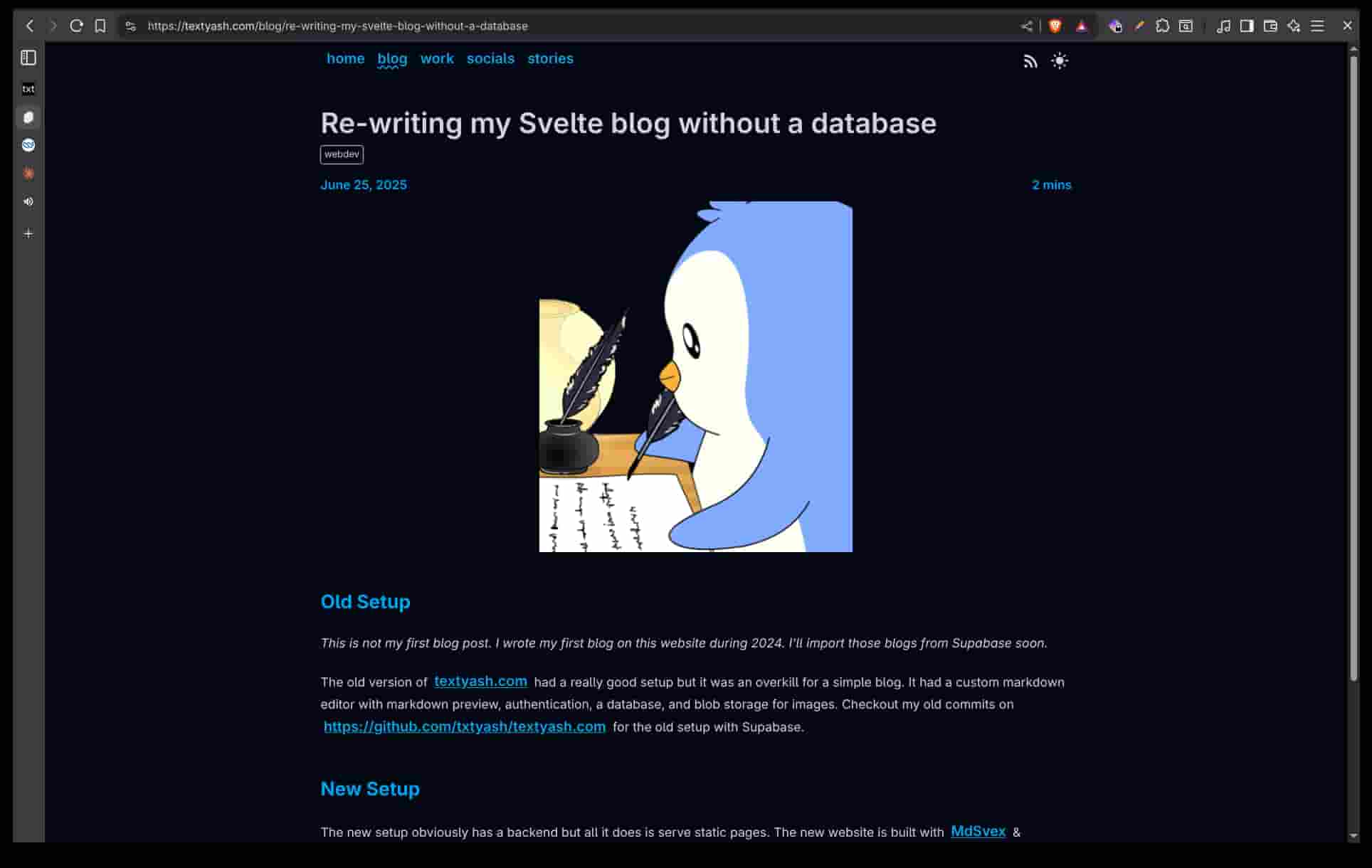
Task: Open Brave Rewards
Action: (x=1081, y=26)
